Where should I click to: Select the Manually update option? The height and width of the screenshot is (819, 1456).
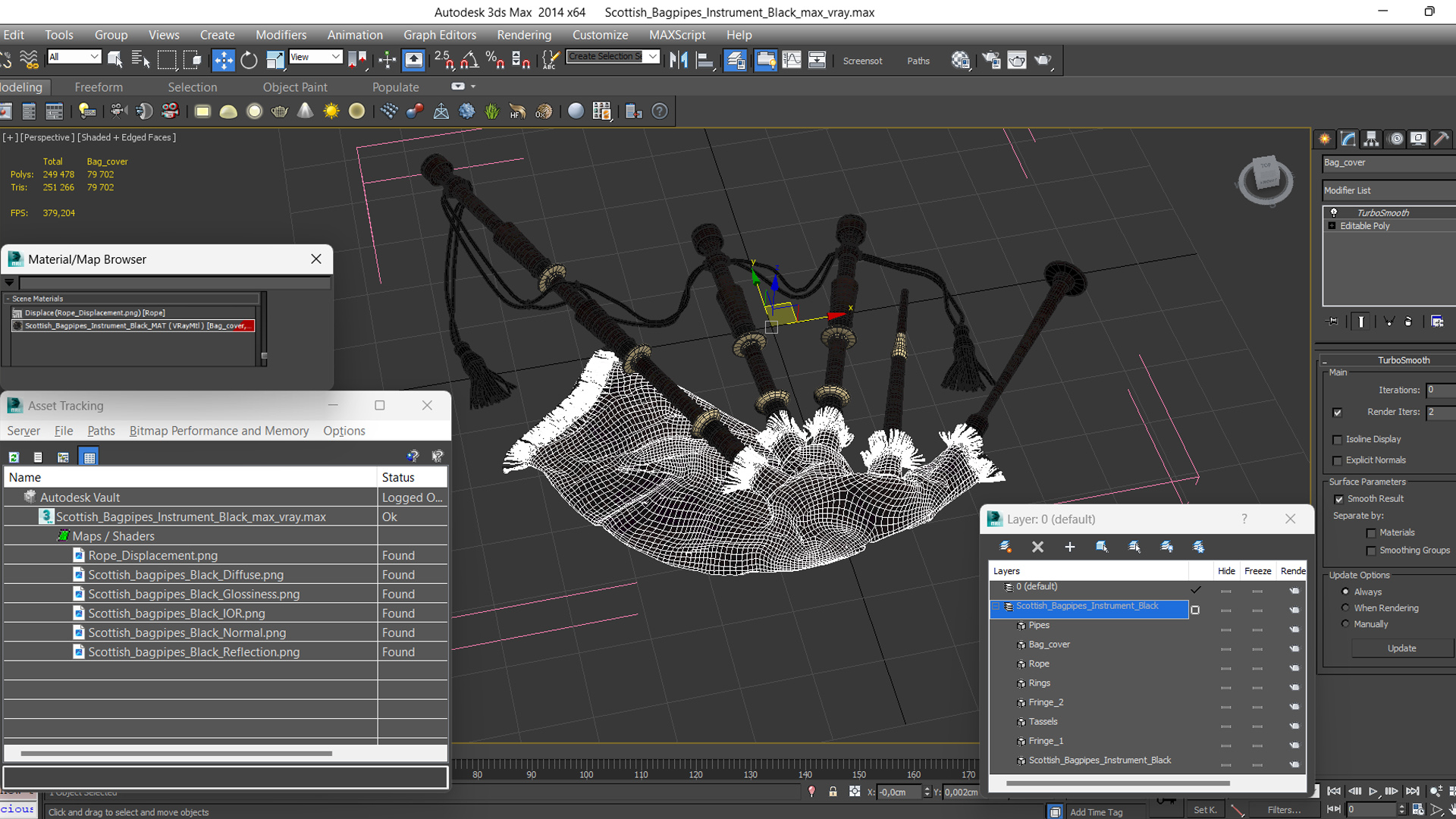coord(1346,624)
